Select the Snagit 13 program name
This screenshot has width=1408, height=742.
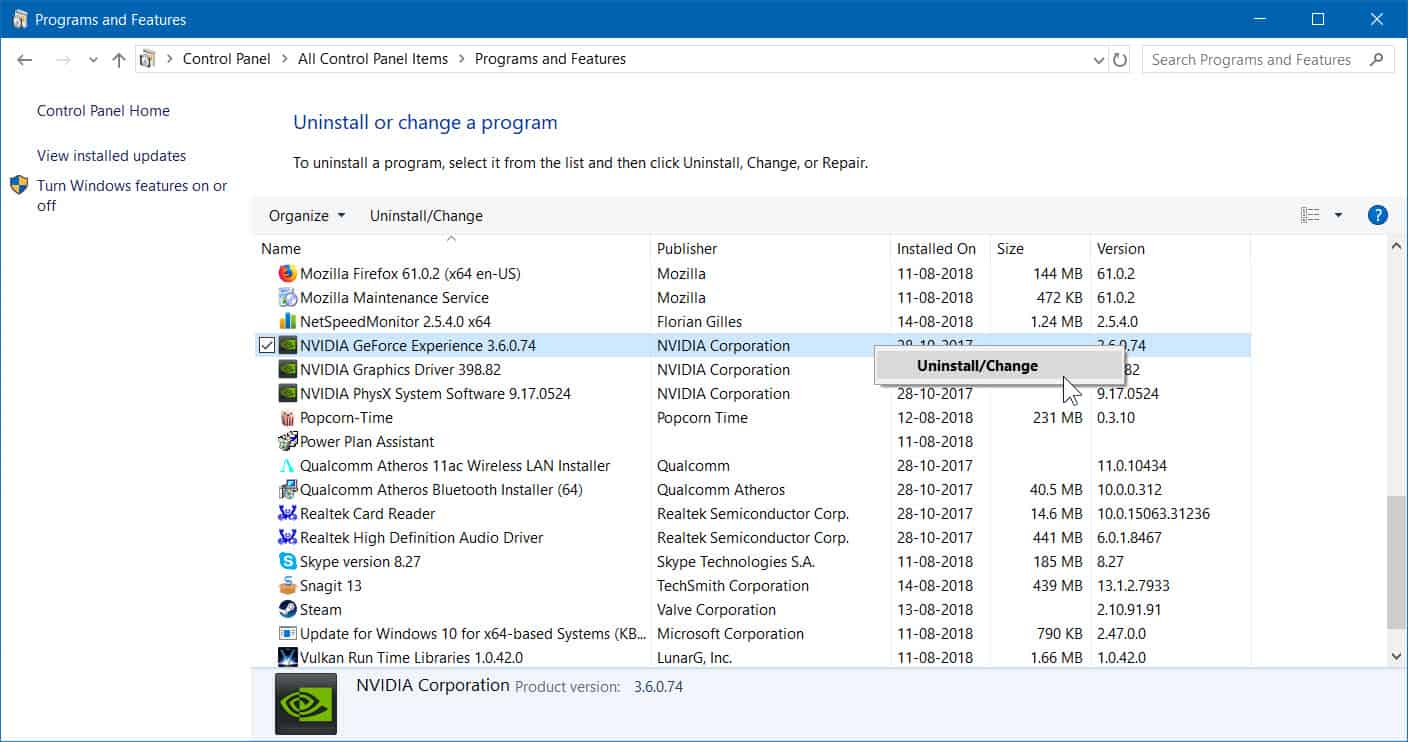[x=331, y=585]
